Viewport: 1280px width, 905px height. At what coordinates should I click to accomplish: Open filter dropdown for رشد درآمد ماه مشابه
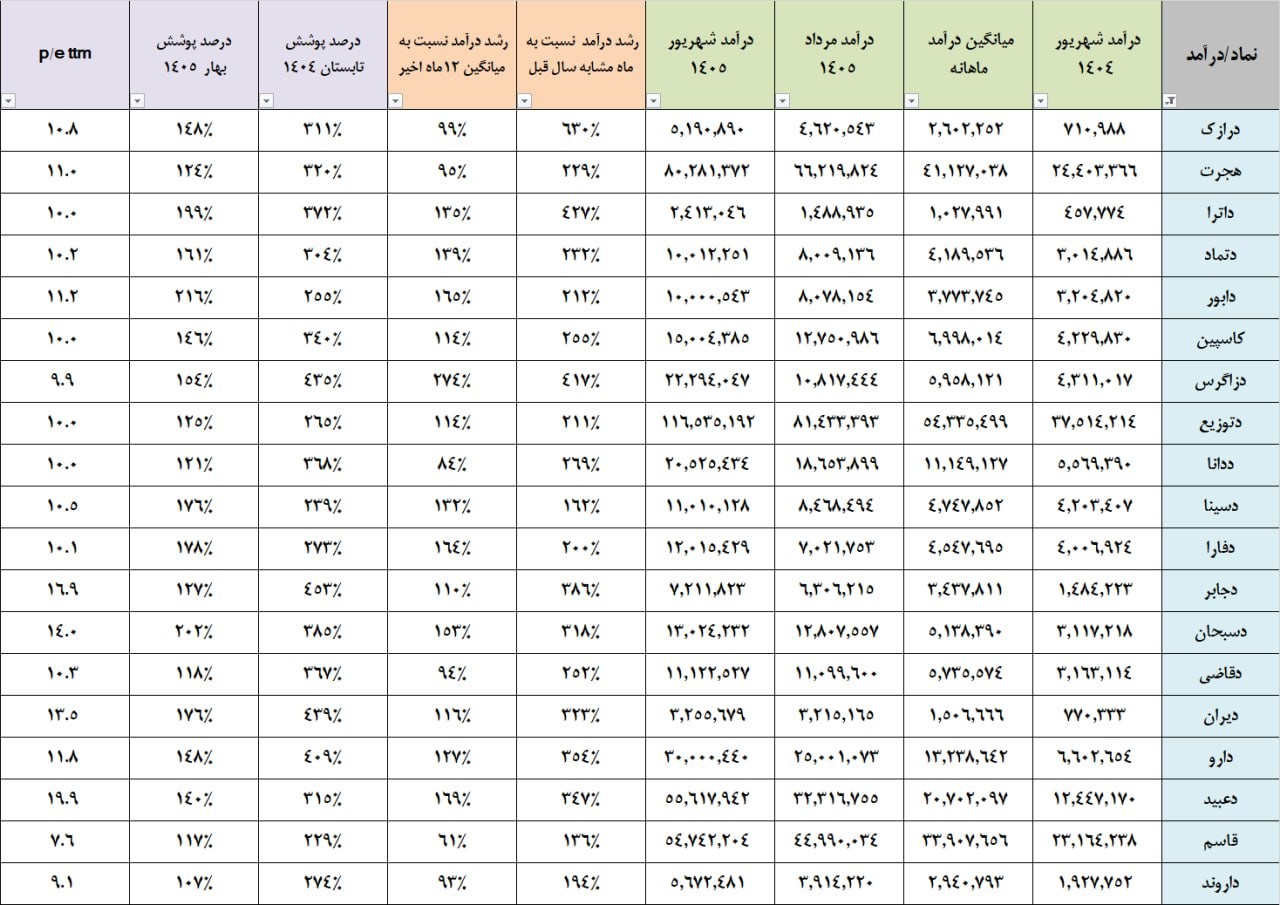525,101
